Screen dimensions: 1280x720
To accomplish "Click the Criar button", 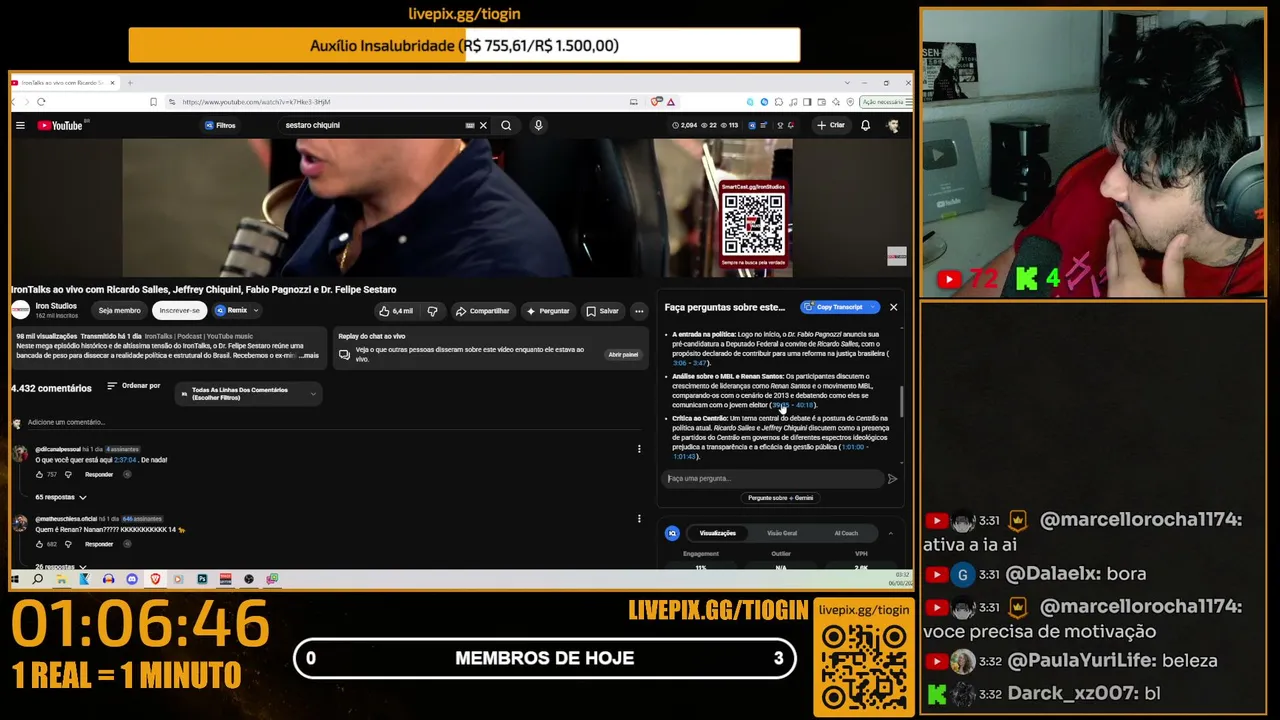I will point(831,125).
